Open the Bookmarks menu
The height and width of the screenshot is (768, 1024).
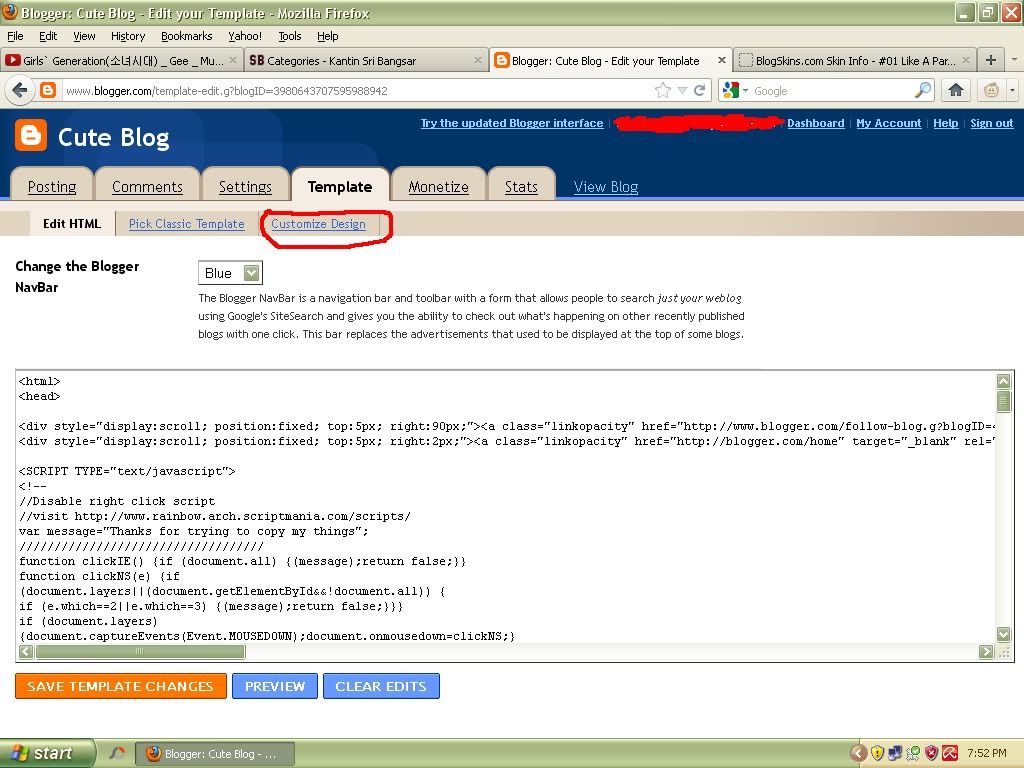[186, 36]
